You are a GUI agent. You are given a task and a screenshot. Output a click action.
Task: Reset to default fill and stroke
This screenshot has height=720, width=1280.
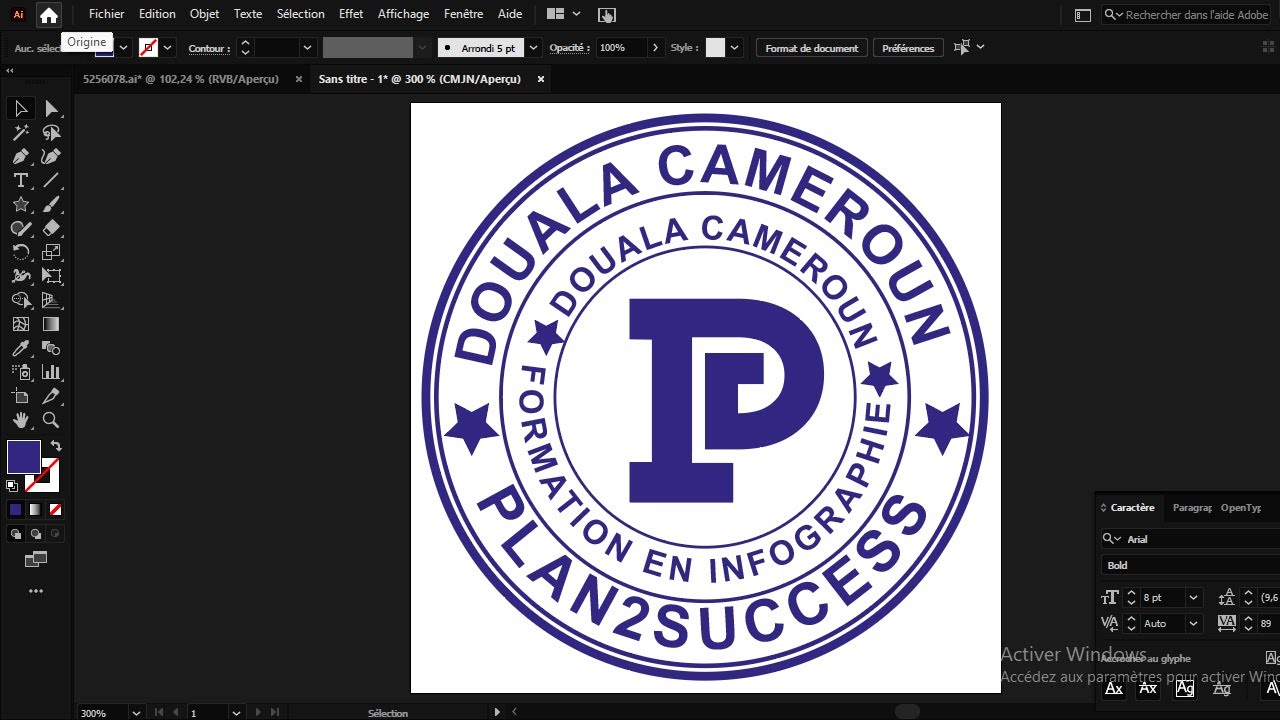tap(12, 486)
